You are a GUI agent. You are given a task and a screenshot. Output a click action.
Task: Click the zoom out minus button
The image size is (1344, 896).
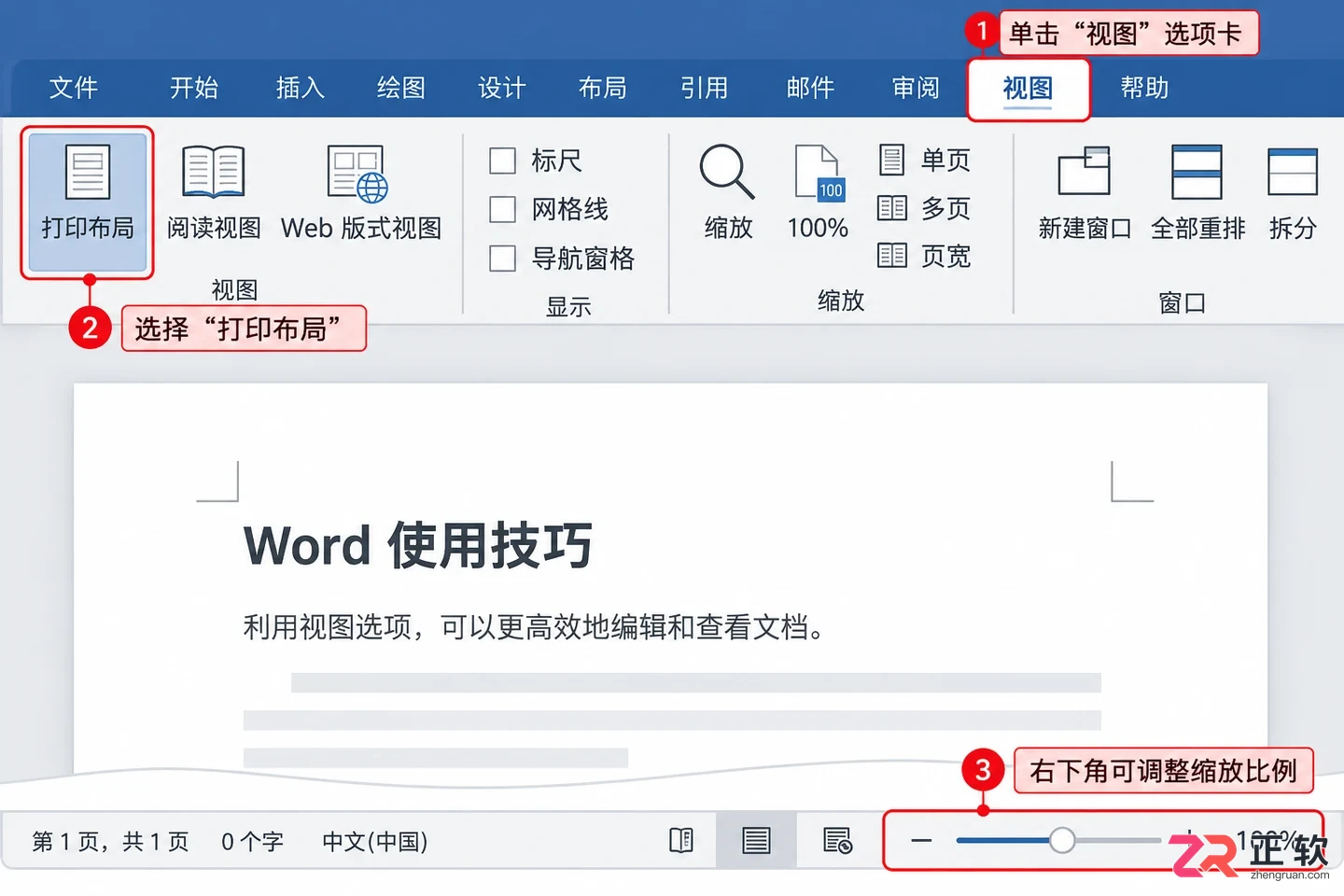pos(921,841)
